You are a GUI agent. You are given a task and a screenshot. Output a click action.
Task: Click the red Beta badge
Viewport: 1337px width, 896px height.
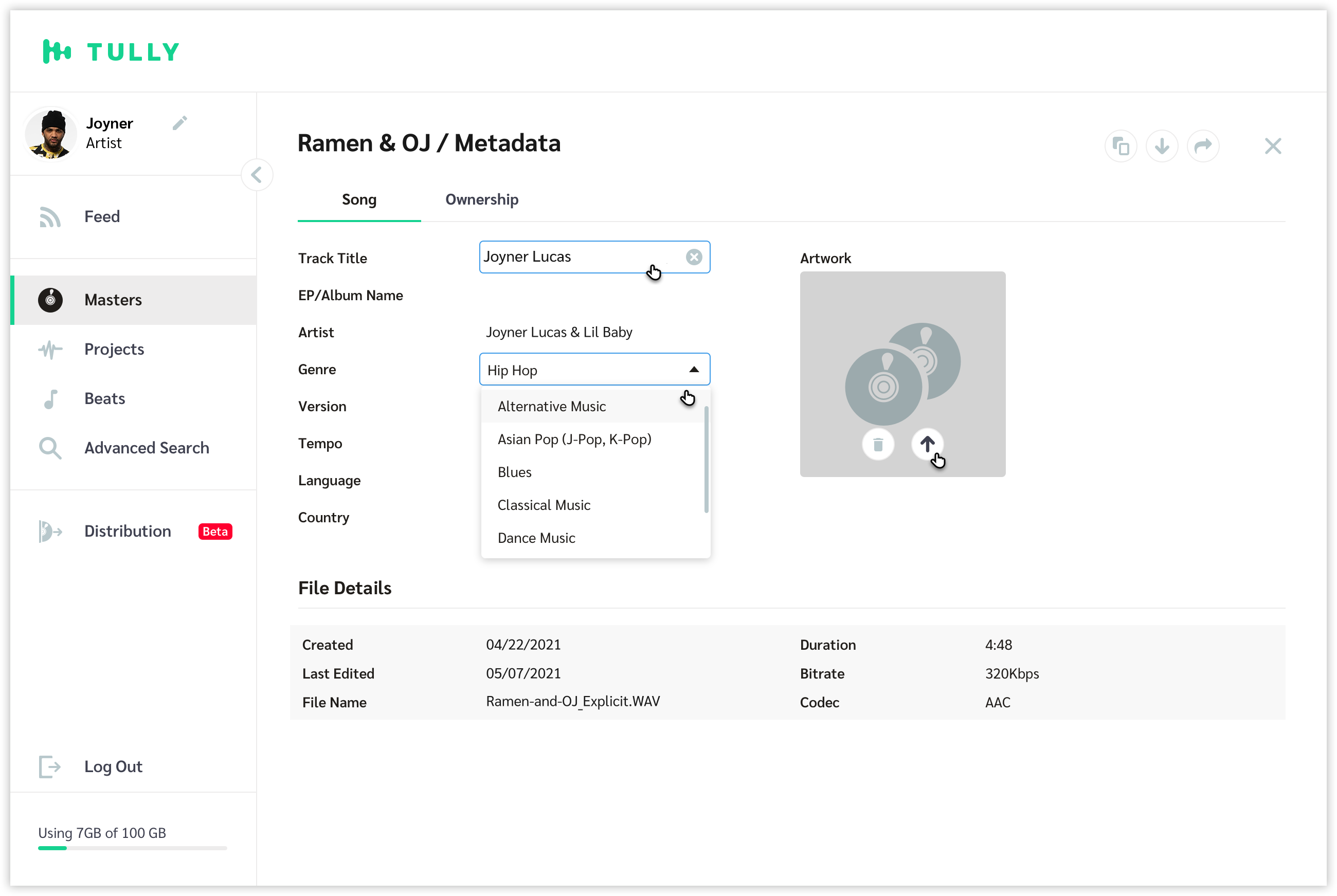coord(215,532)
